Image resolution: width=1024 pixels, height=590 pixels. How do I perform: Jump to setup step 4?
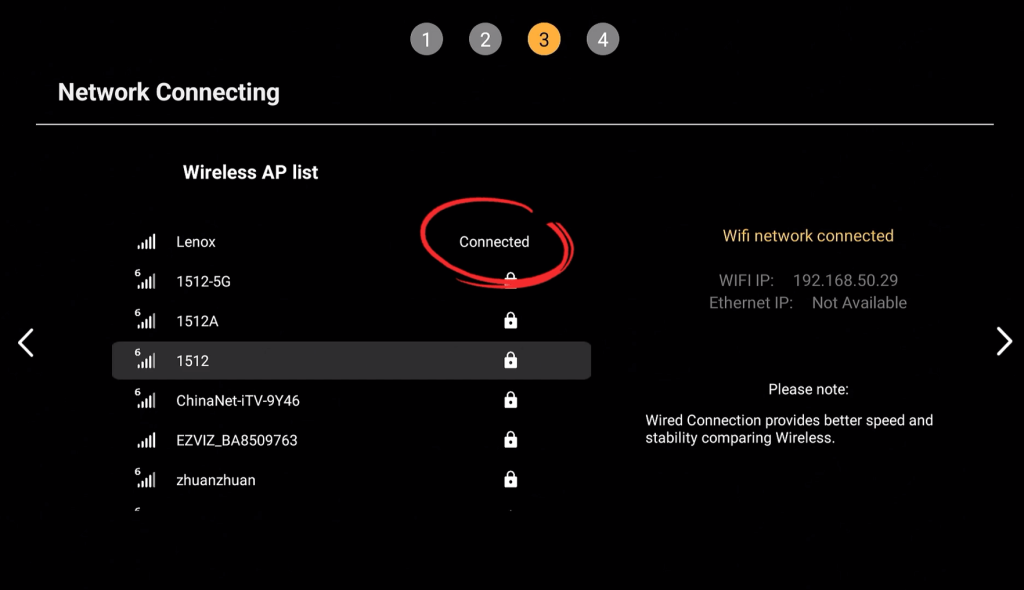pyautogui.click(x=603, y=39)
